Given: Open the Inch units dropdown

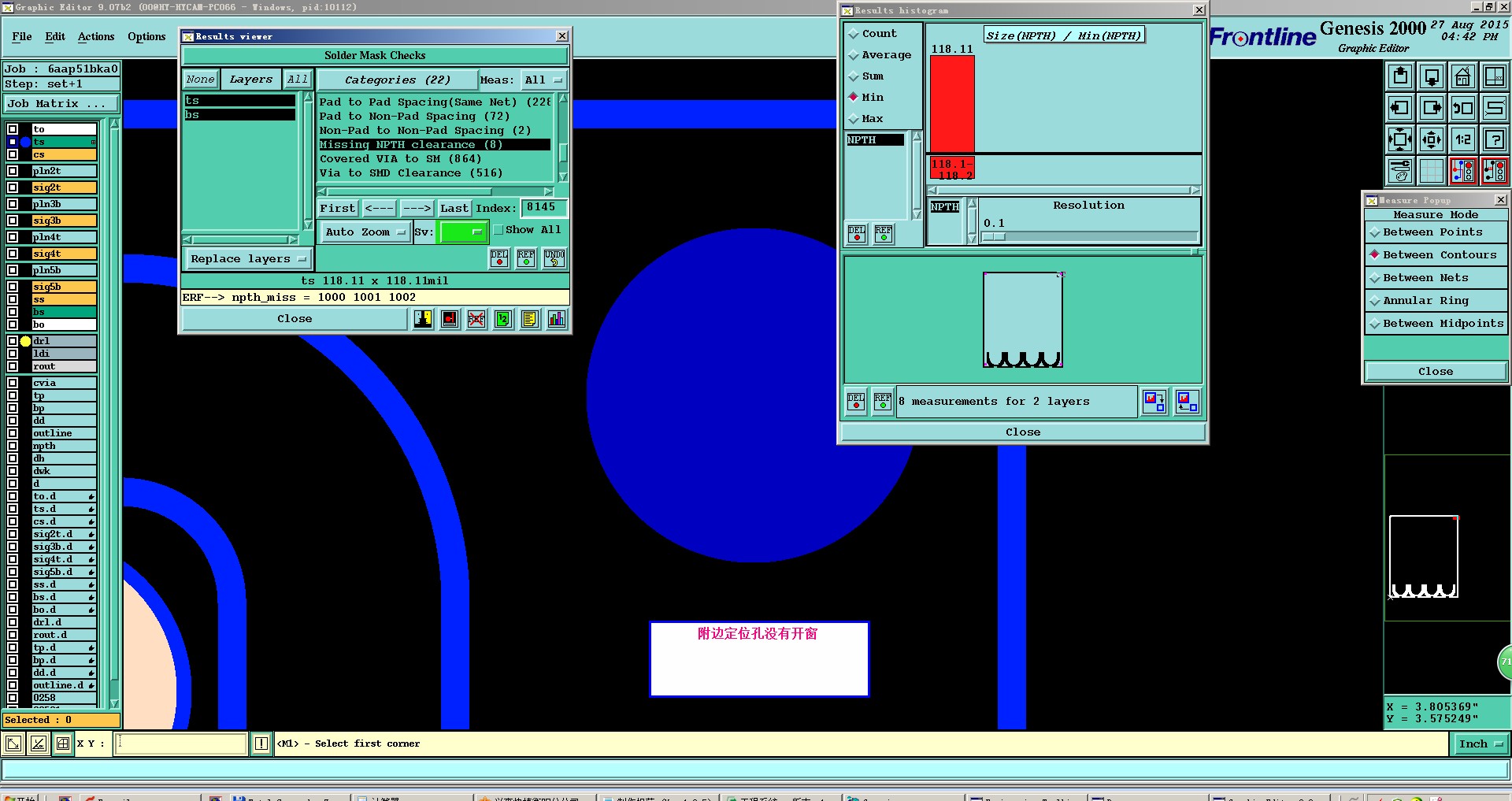Looking at the screenshot, I should click(1480, 744).
